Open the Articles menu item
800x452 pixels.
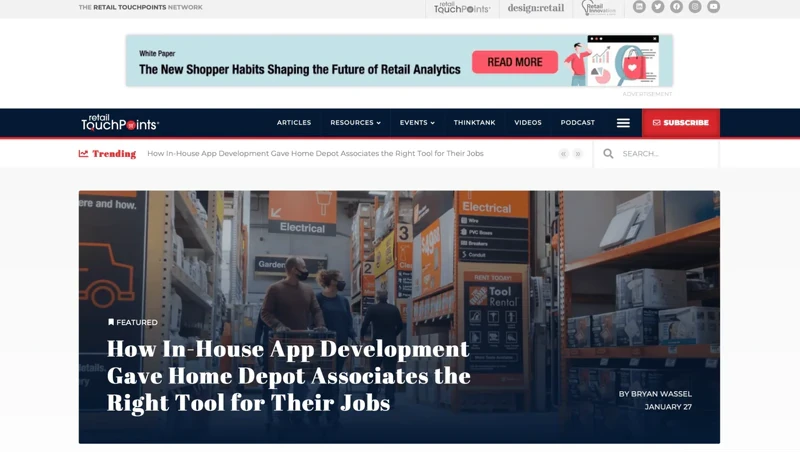294,123
